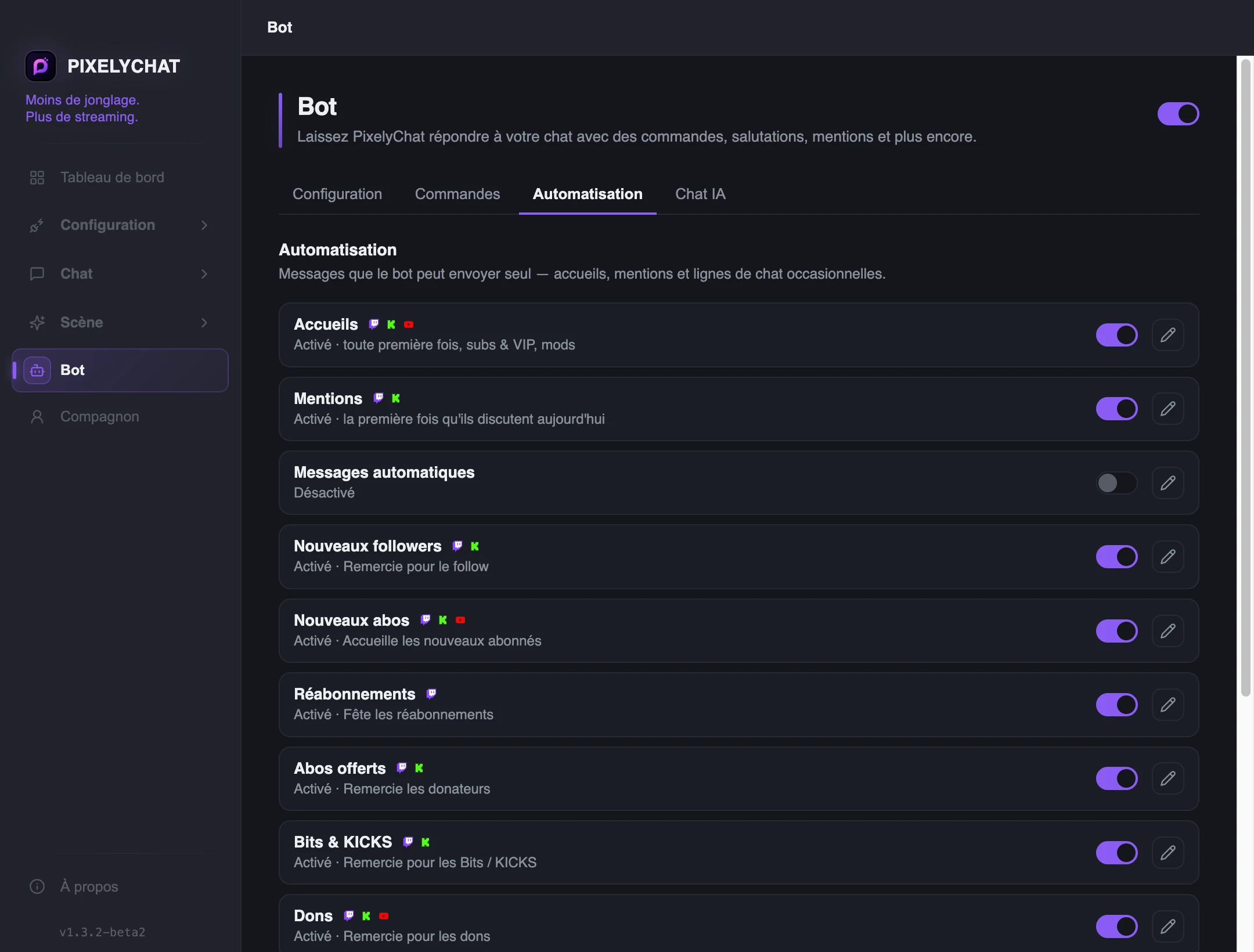
Task: Switch to the Configuration tab
Action: click(x=337, y=194)
